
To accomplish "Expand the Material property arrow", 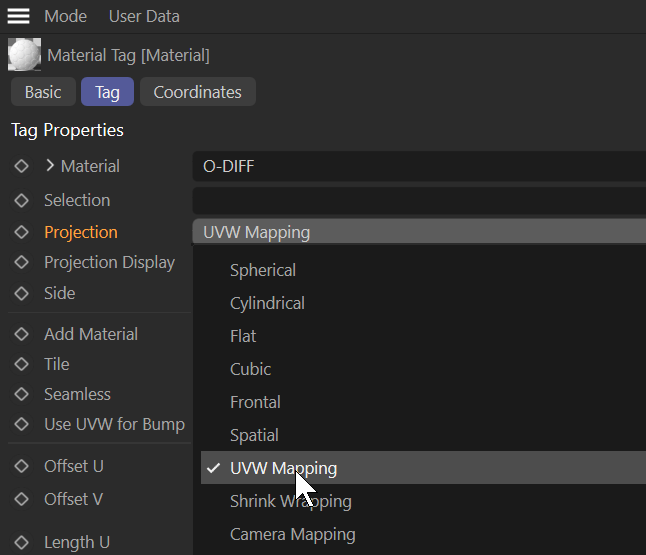I will pyautogui.click(x=50, y=166).
